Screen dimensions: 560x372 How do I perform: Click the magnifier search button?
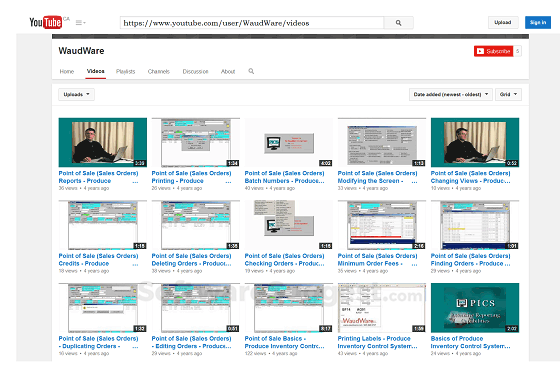click(x=399, y=23)
